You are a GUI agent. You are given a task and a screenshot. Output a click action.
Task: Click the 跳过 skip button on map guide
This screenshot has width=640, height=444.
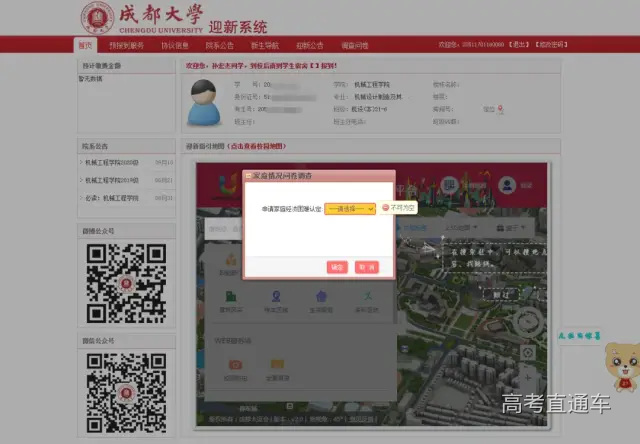click(501, 294)
